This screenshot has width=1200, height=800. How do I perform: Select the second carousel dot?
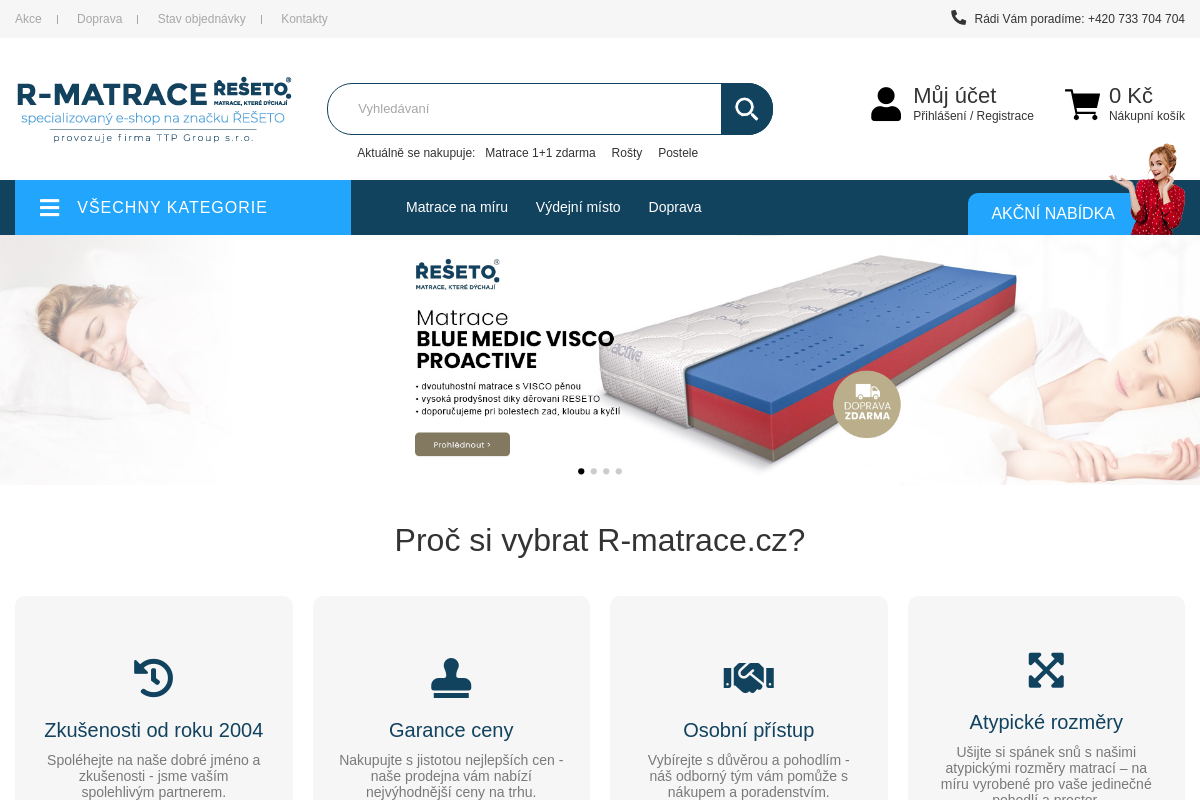coord(594,471)
